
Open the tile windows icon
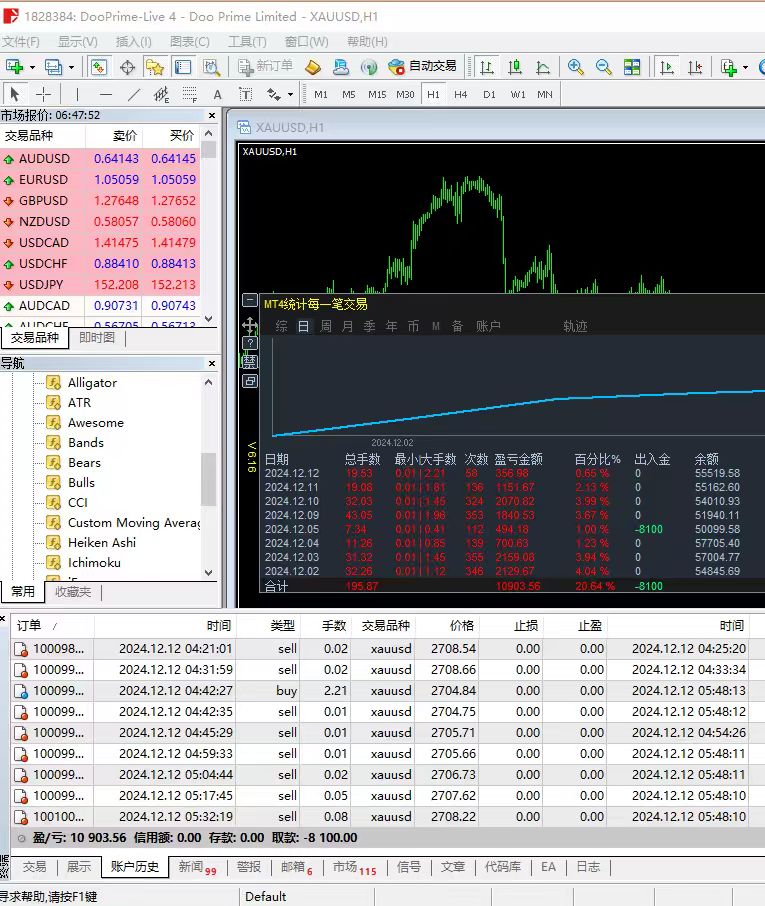coord(632,67)
